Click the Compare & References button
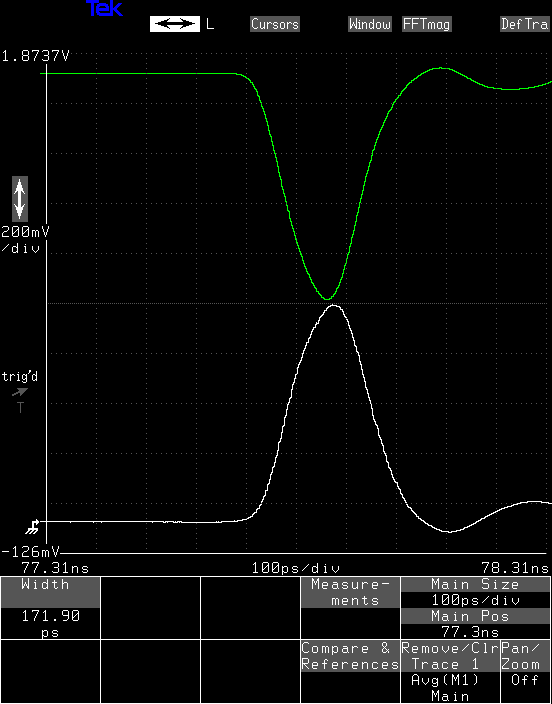 pos(350,656)
